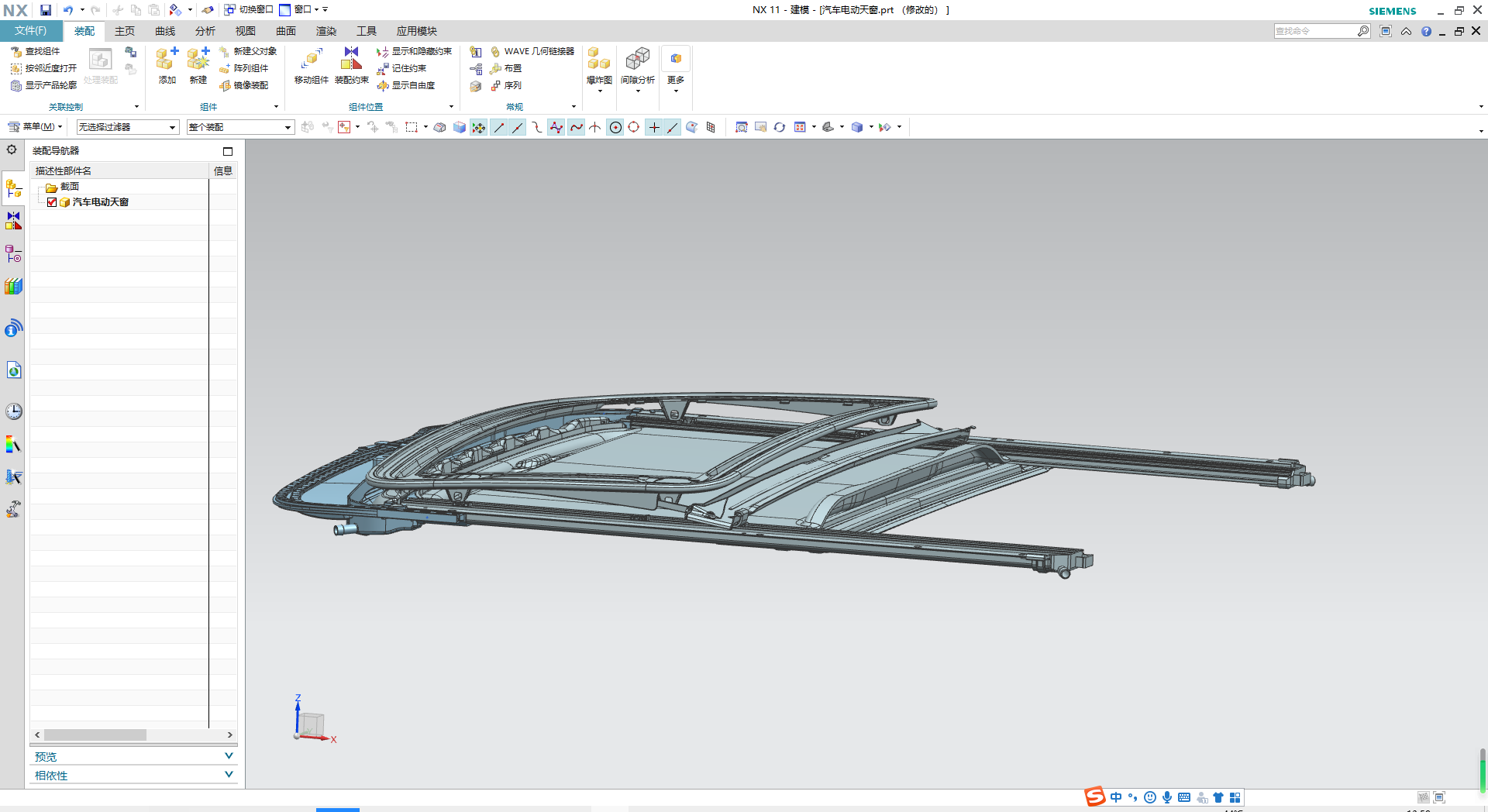Viewport: 1488px width, 812px height.
Task: Open the Constraint Navigator sidebar tab
Action: 13,221
